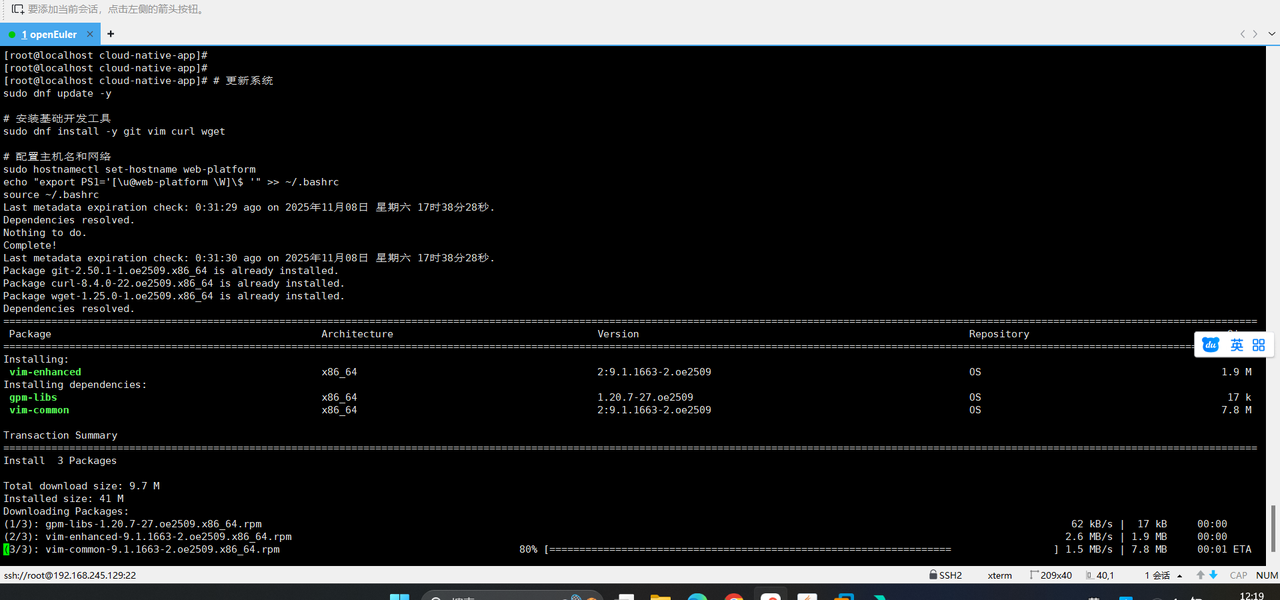Click the green terminal cursor at (3/3) line

click(6, 549)
